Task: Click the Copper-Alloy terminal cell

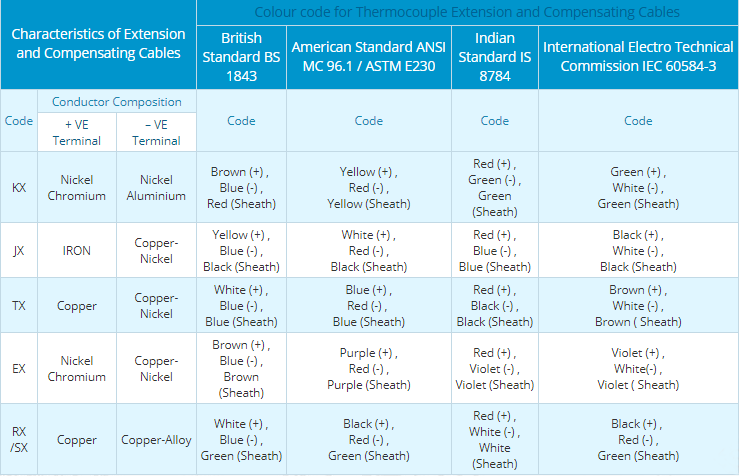Action: (x=156, y=440)
